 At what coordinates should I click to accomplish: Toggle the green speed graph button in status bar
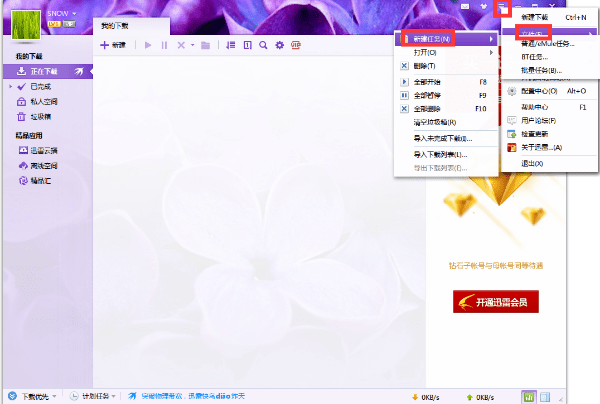528,397
